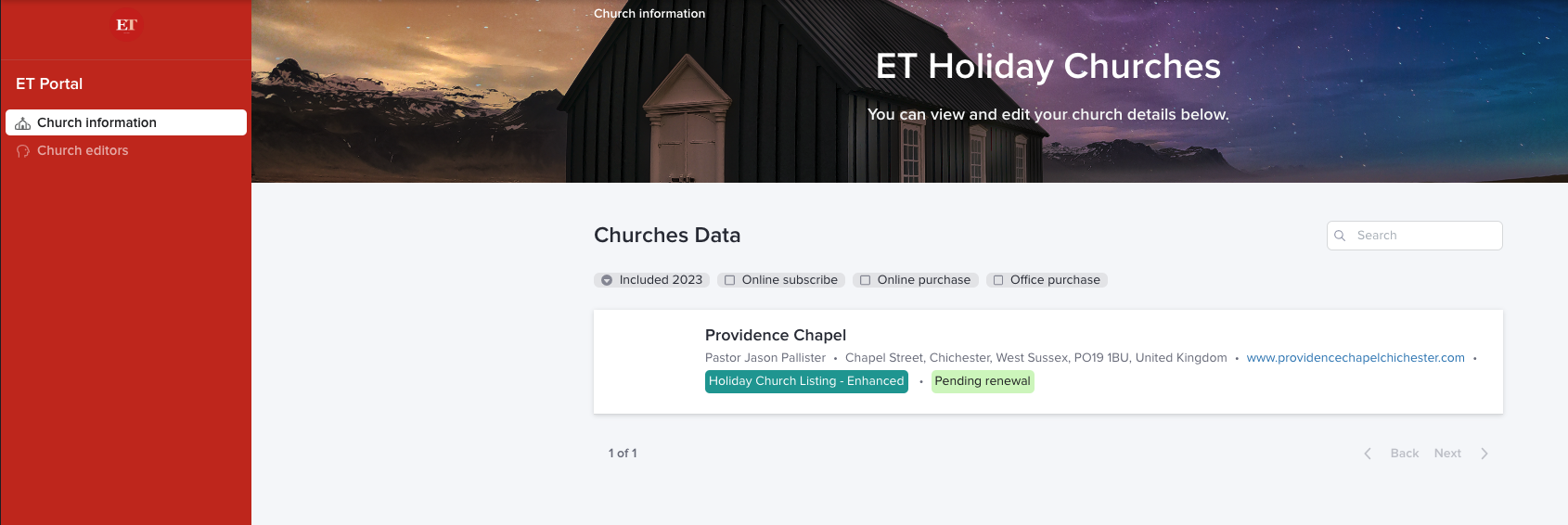1568x525 pixels.
Task: Click the magnifier icon in the search box
Action: point(1340,236)
